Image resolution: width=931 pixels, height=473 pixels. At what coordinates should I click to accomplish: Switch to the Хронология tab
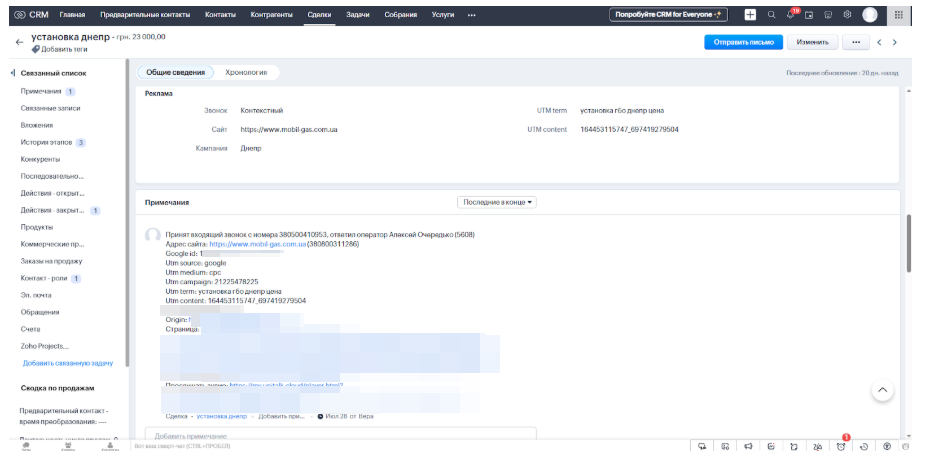[246, 72]
